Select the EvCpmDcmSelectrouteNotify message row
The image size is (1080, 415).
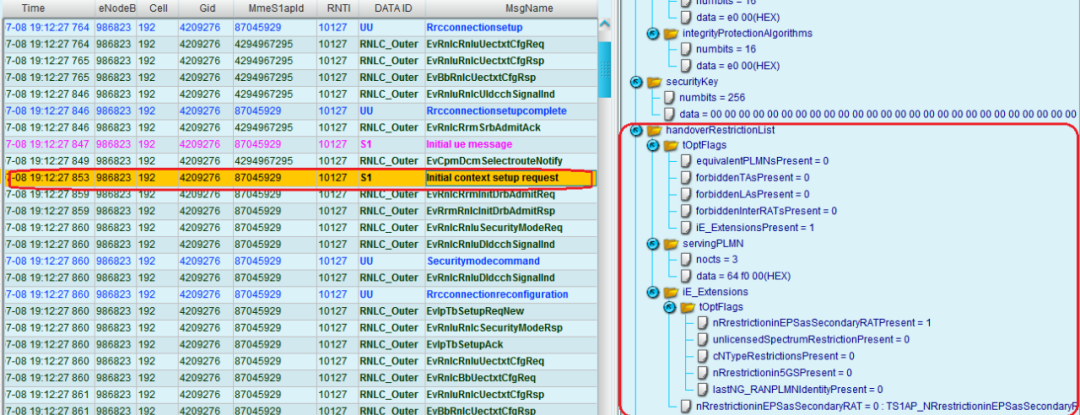300,160
